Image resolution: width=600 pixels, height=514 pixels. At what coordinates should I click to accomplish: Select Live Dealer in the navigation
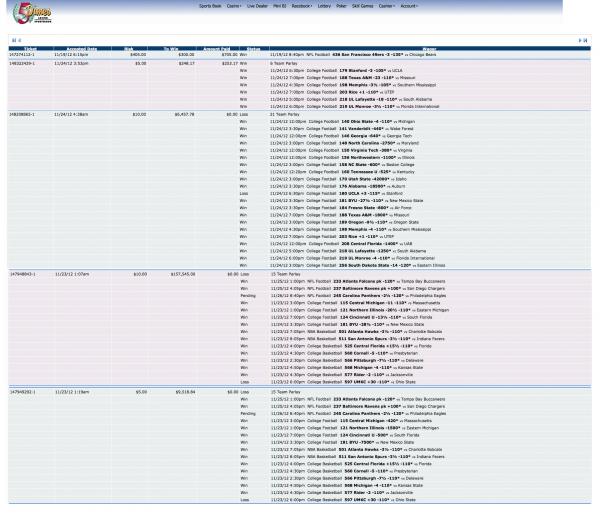(x=257, y=6)
